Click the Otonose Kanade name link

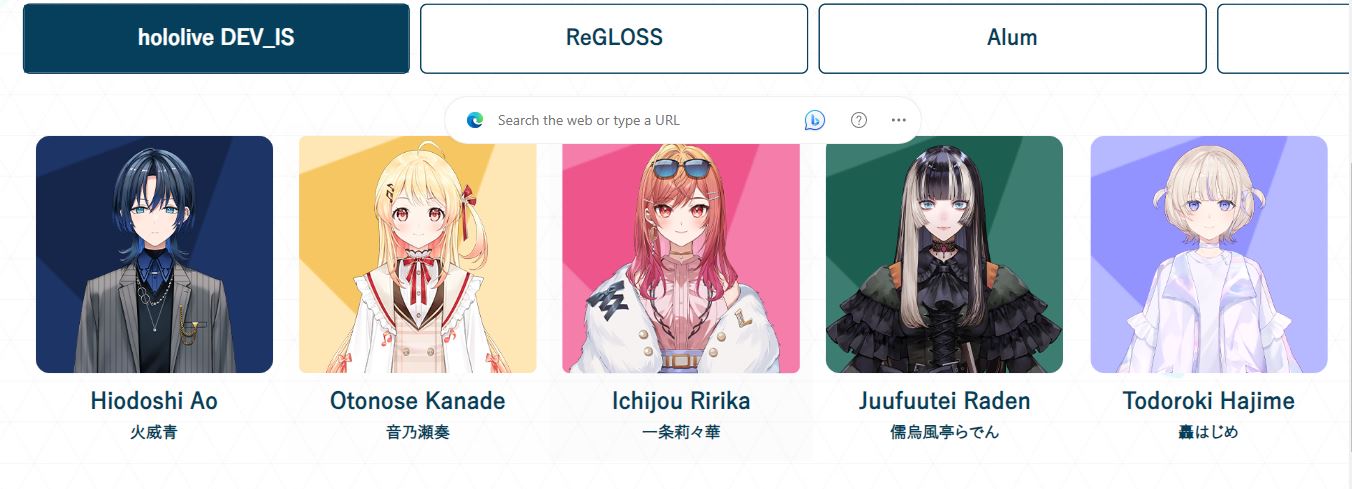[x=418, y=401]
